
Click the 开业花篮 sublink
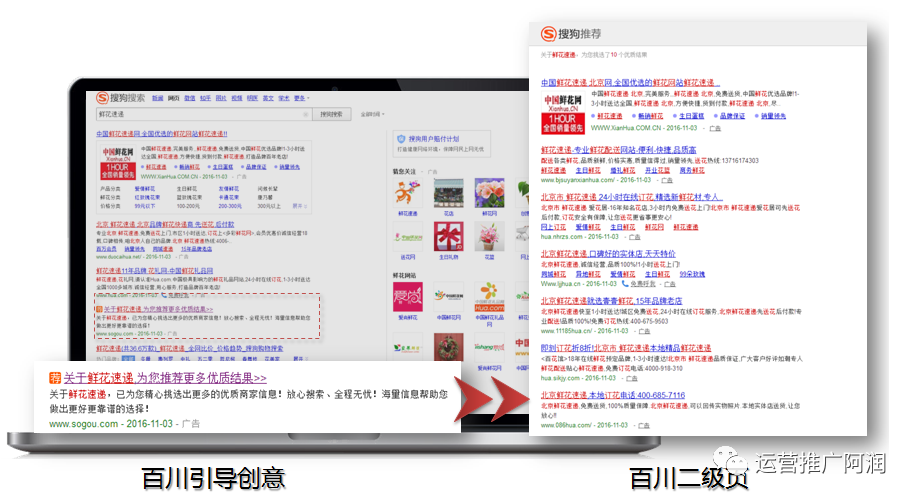point(657,170)
